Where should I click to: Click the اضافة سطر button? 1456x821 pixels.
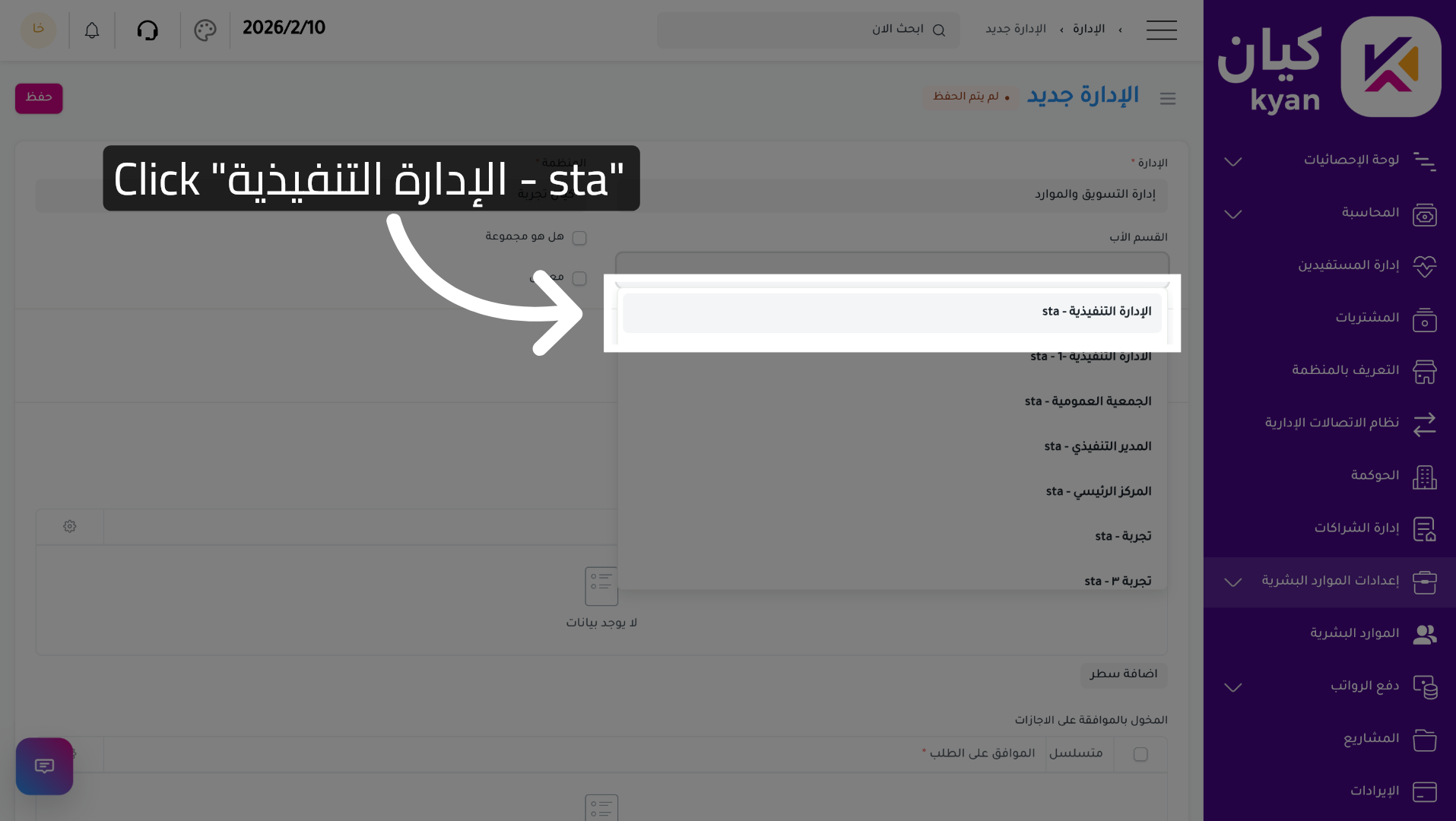pyautogui.click(x=1123, y=674)
